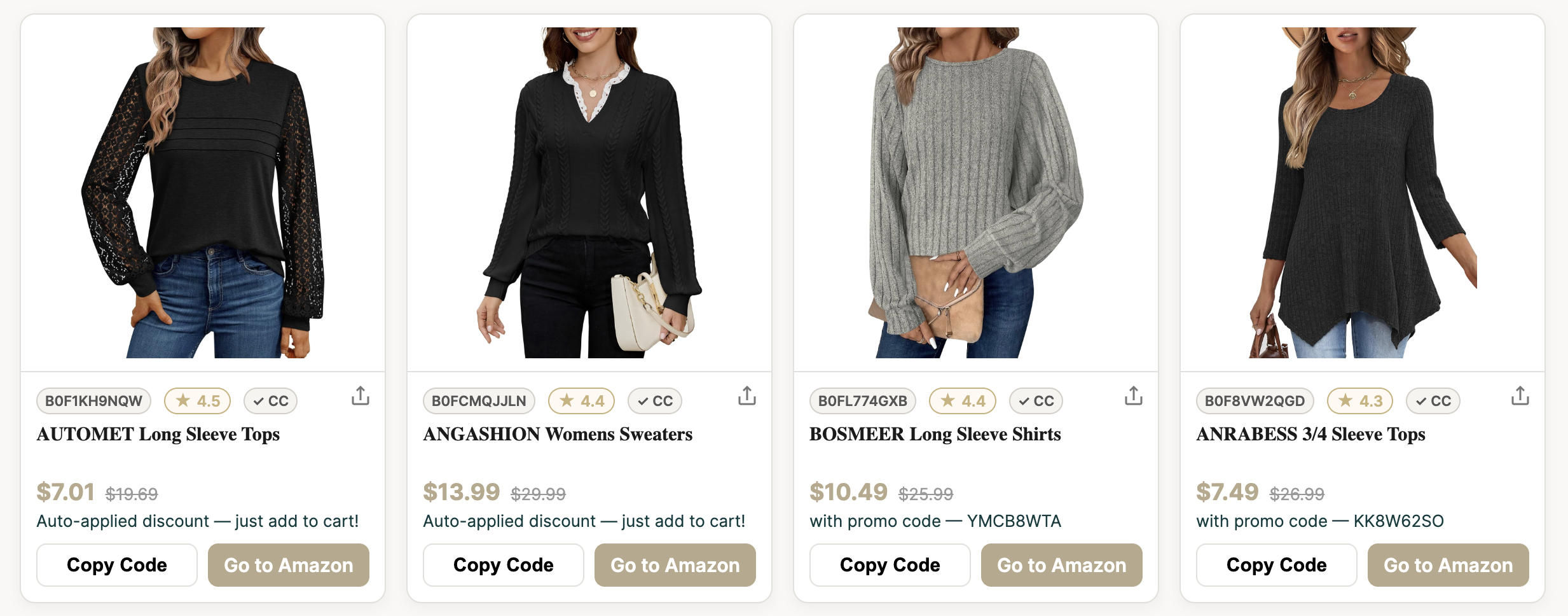The image size is (1568, 616).
Task: Click the CC checkmark badge on ANRABESS card
Action: (x=1433, y=401)
